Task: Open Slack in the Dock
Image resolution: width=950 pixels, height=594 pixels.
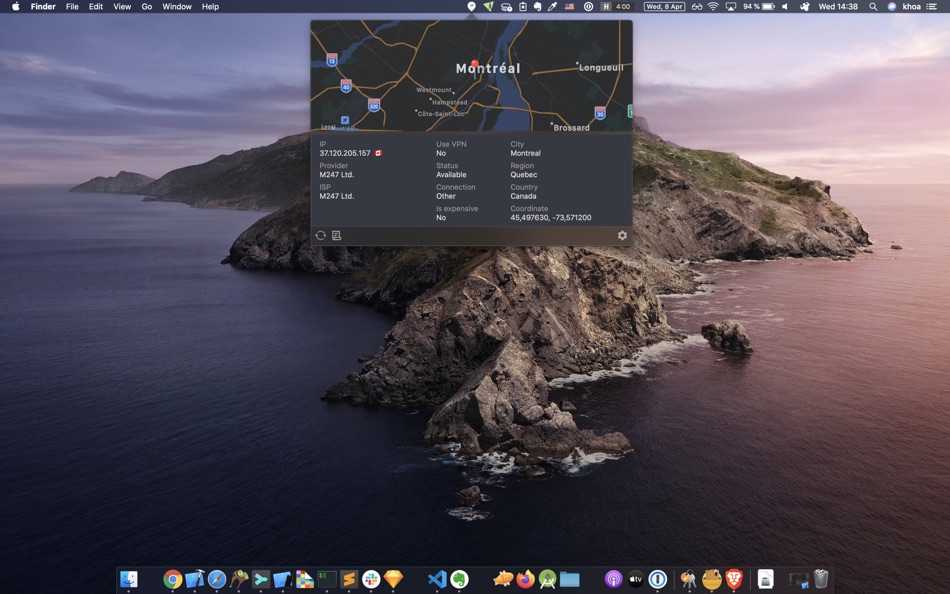Action: [x=371, y=579]
